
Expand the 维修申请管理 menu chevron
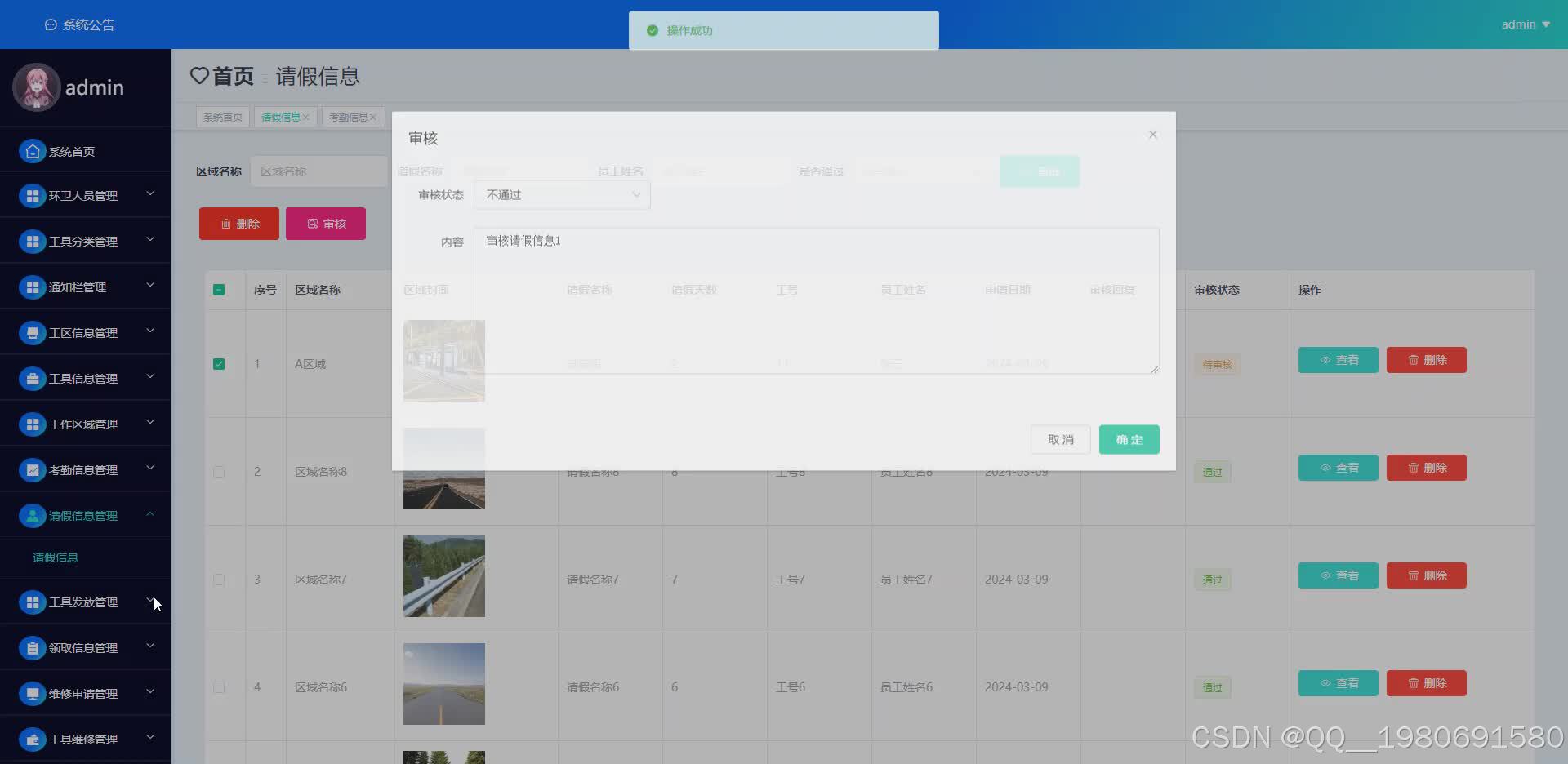click(150, 691)
